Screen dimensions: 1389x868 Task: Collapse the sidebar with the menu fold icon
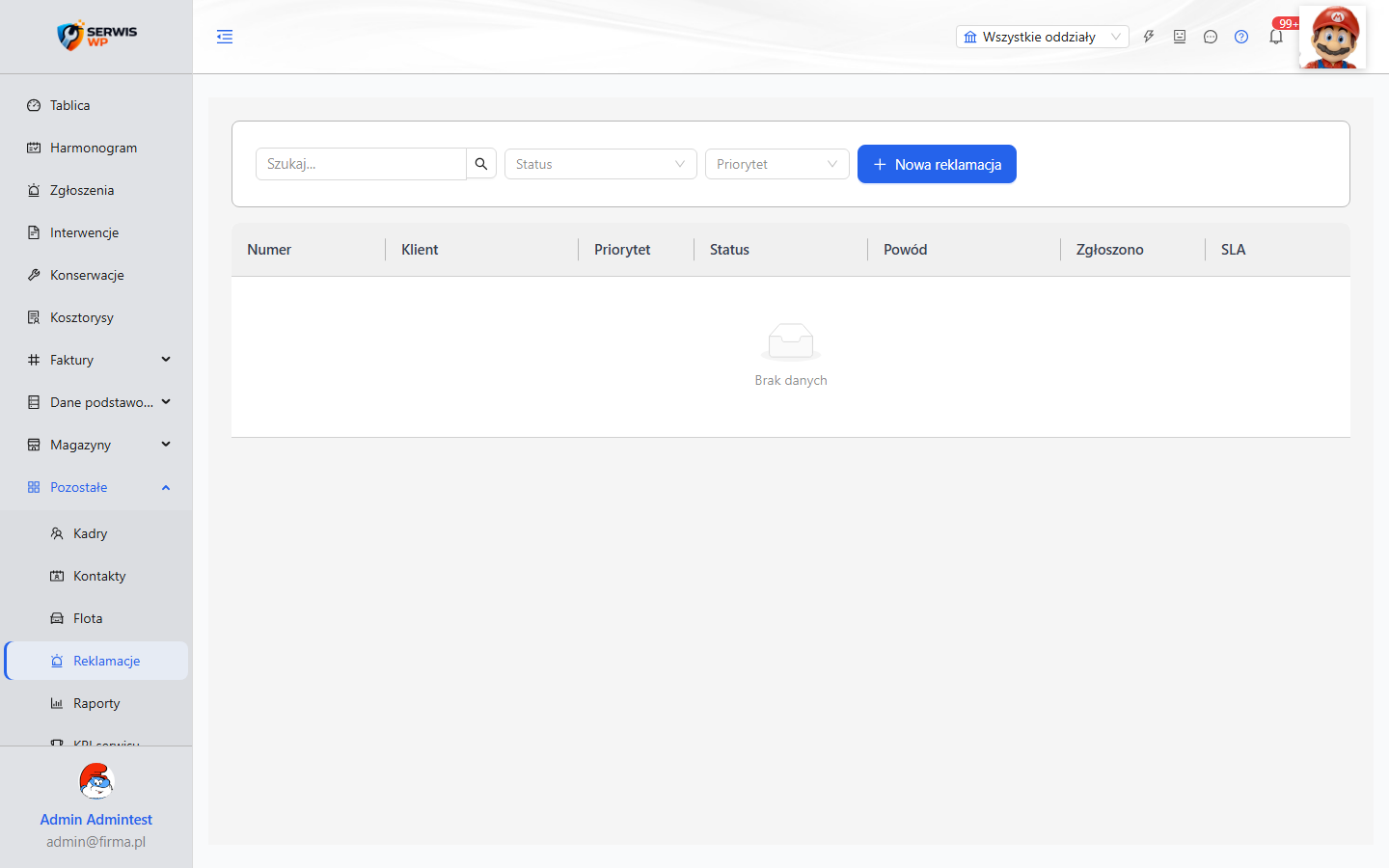pos(225,37)
